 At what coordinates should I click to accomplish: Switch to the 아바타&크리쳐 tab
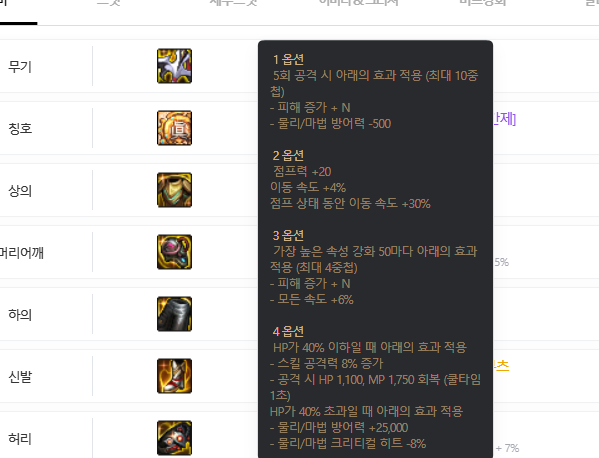pos(358,2)
